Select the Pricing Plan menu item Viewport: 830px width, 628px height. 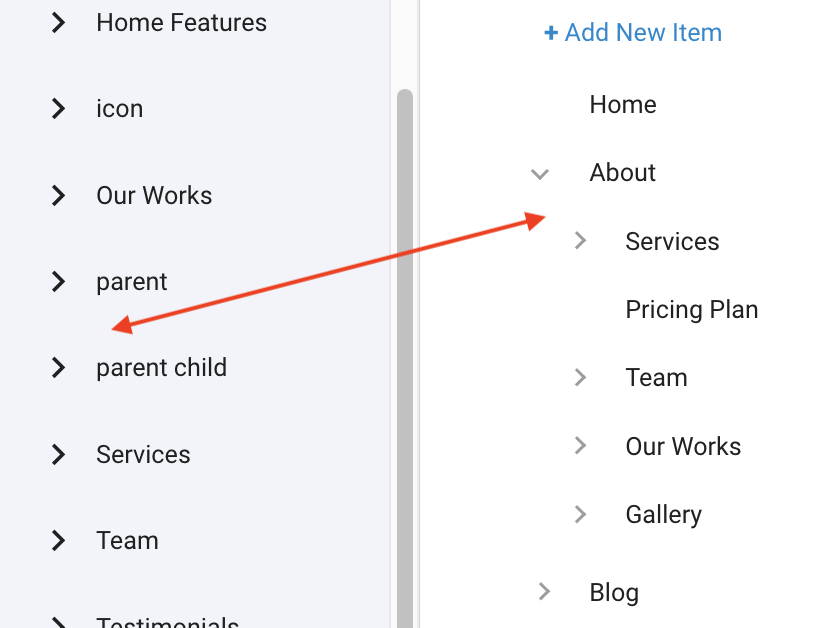[691, 310]
